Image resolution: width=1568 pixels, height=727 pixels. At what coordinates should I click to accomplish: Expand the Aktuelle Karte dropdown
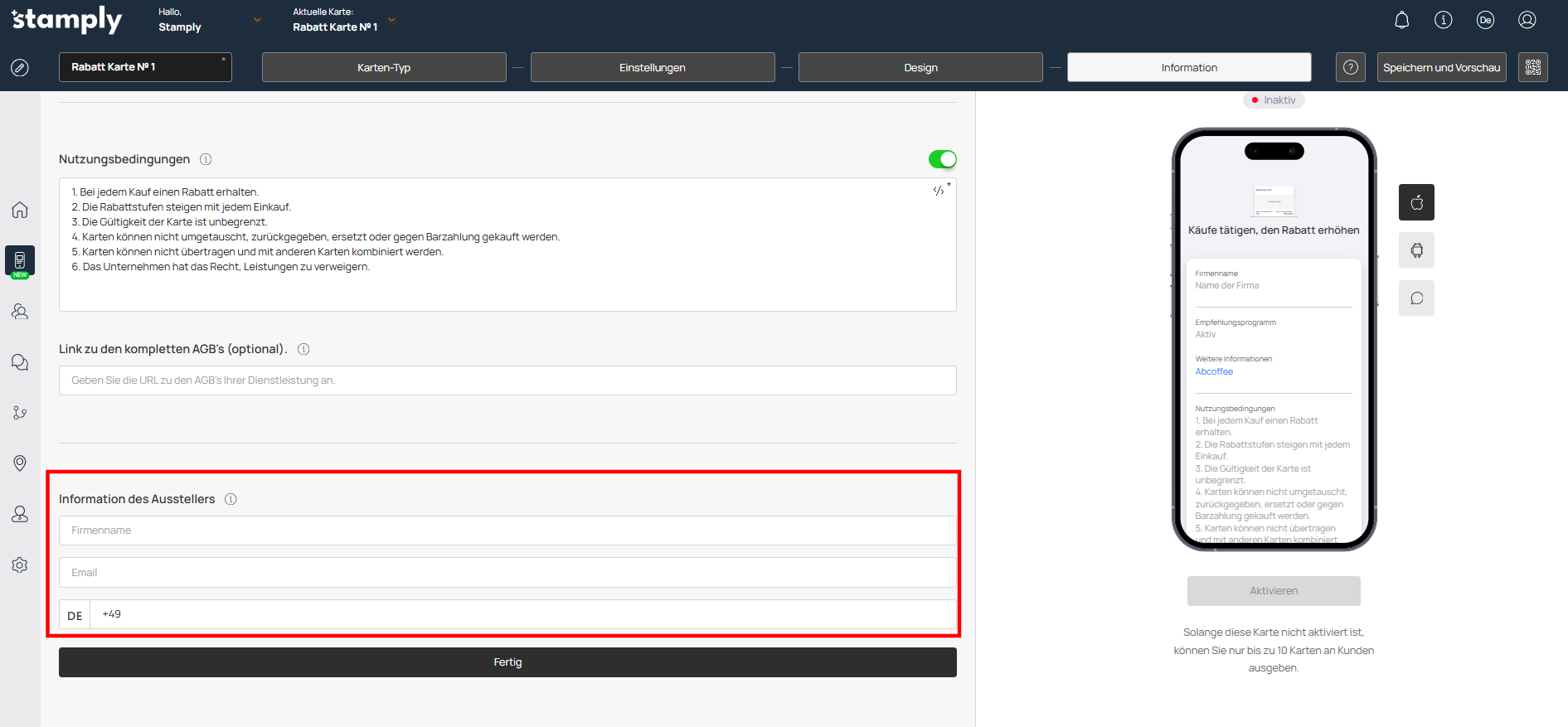click(x=392, y=20)
